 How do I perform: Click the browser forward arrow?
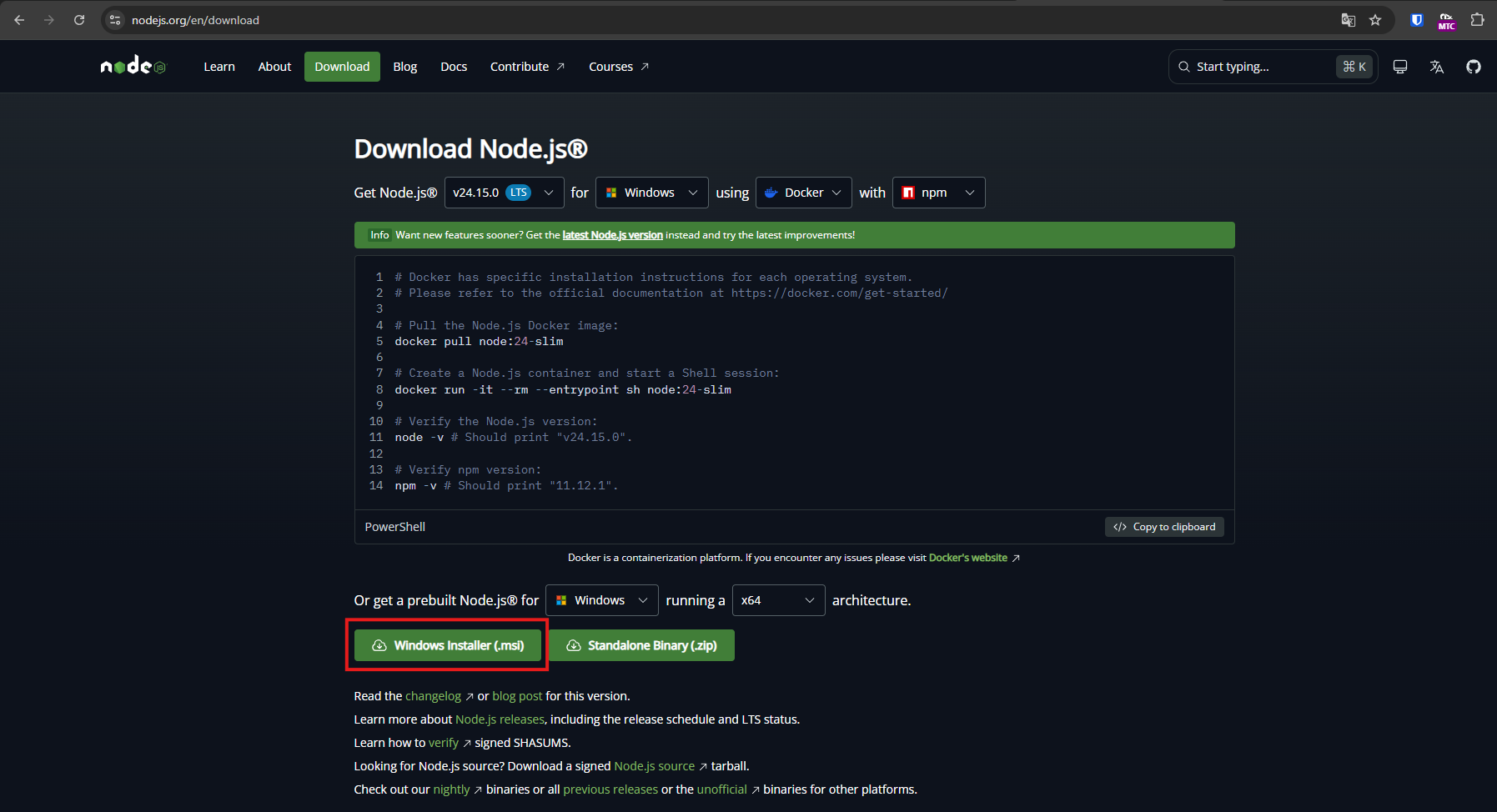(x=49, y=20)
